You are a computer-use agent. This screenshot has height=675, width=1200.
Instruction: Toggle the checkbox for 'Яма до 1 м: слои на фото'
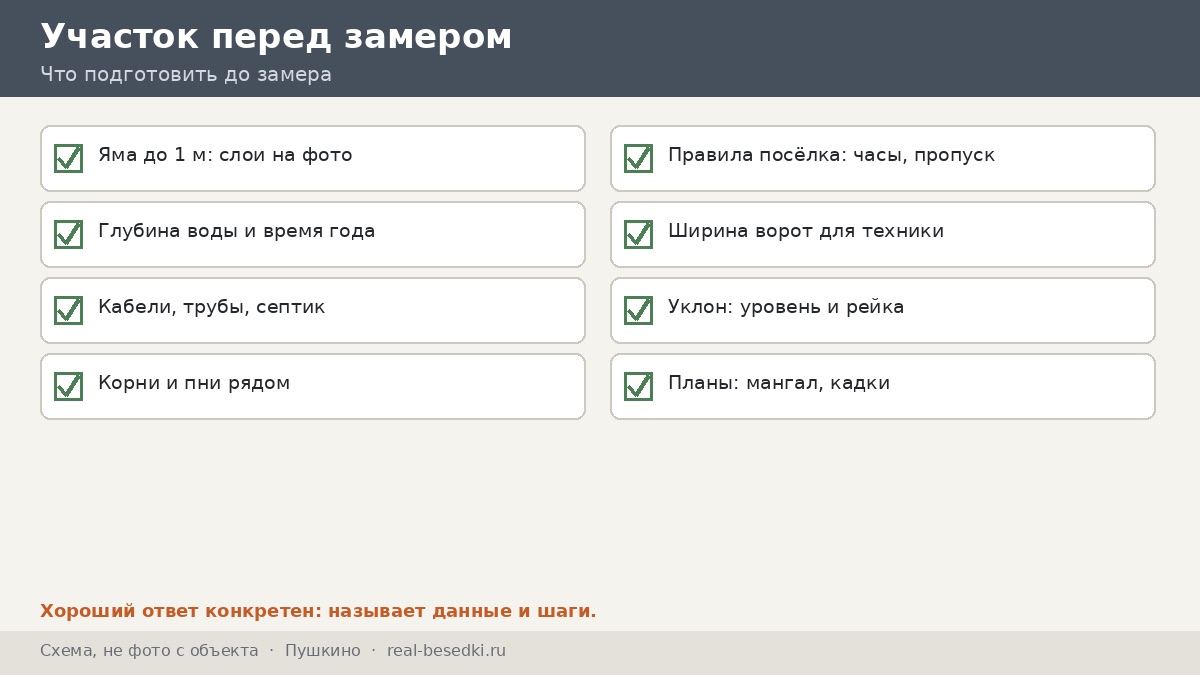tap(68, 158)
